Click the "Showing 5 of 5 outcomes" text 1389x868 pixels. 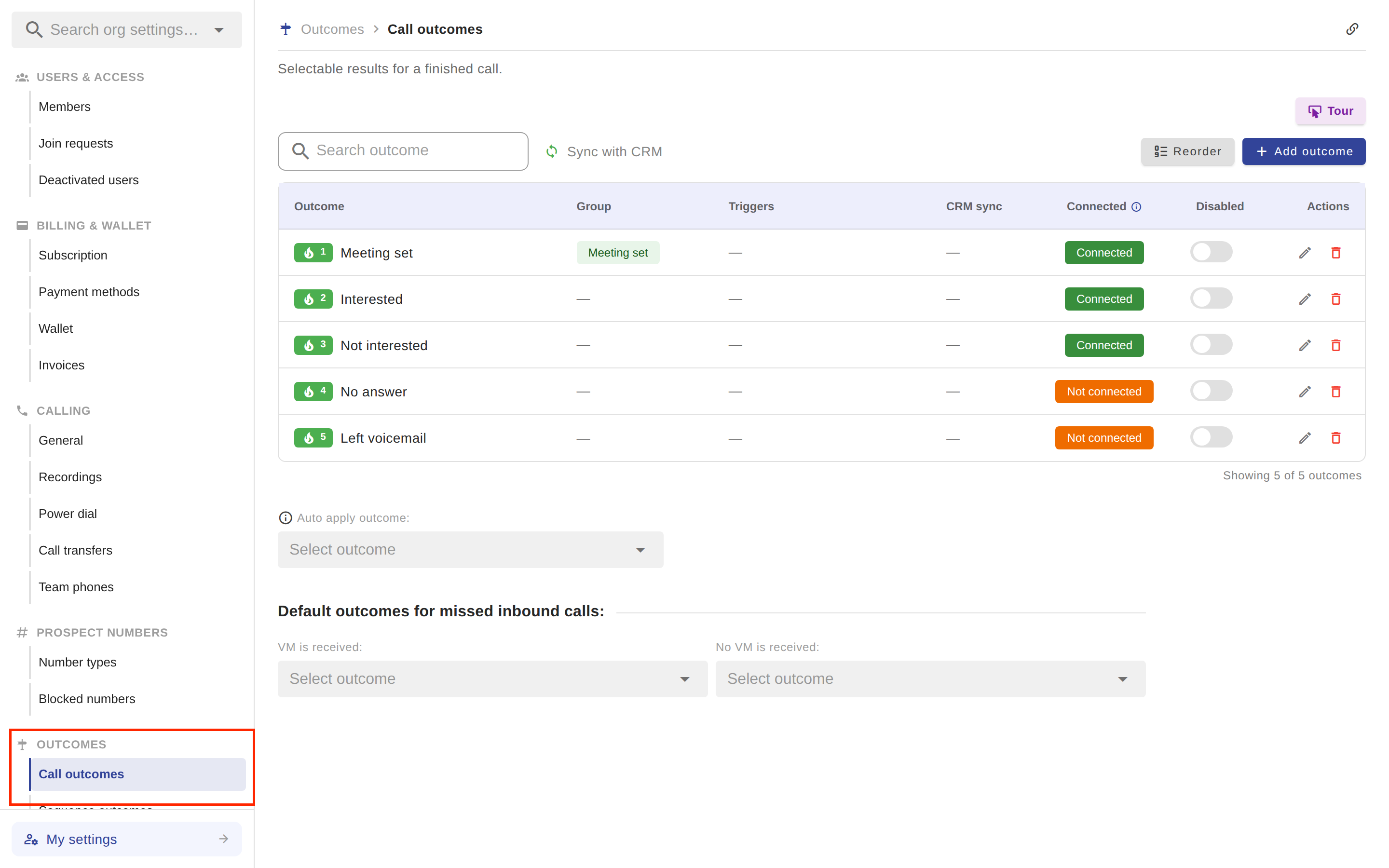[1292, 475]
